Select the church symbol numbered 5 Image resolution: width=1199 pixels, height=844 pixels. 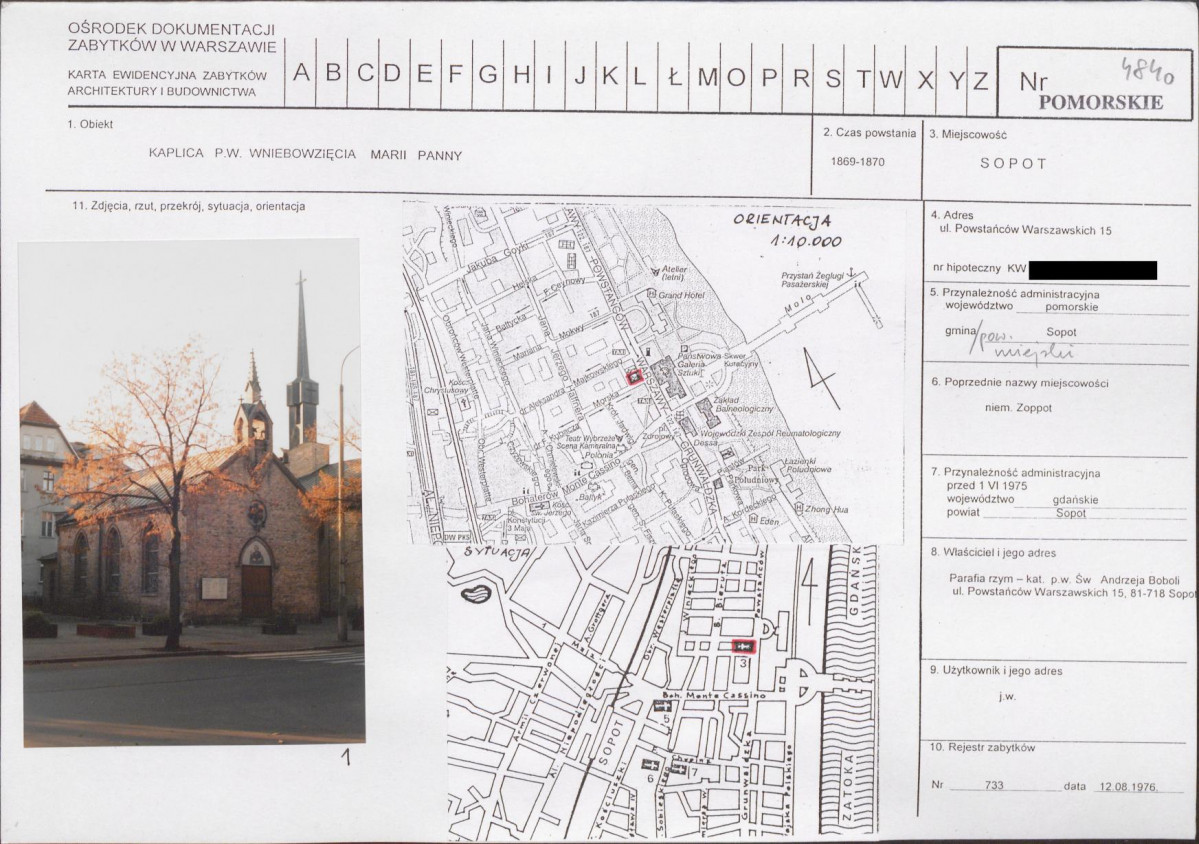[x=665, y=706]
